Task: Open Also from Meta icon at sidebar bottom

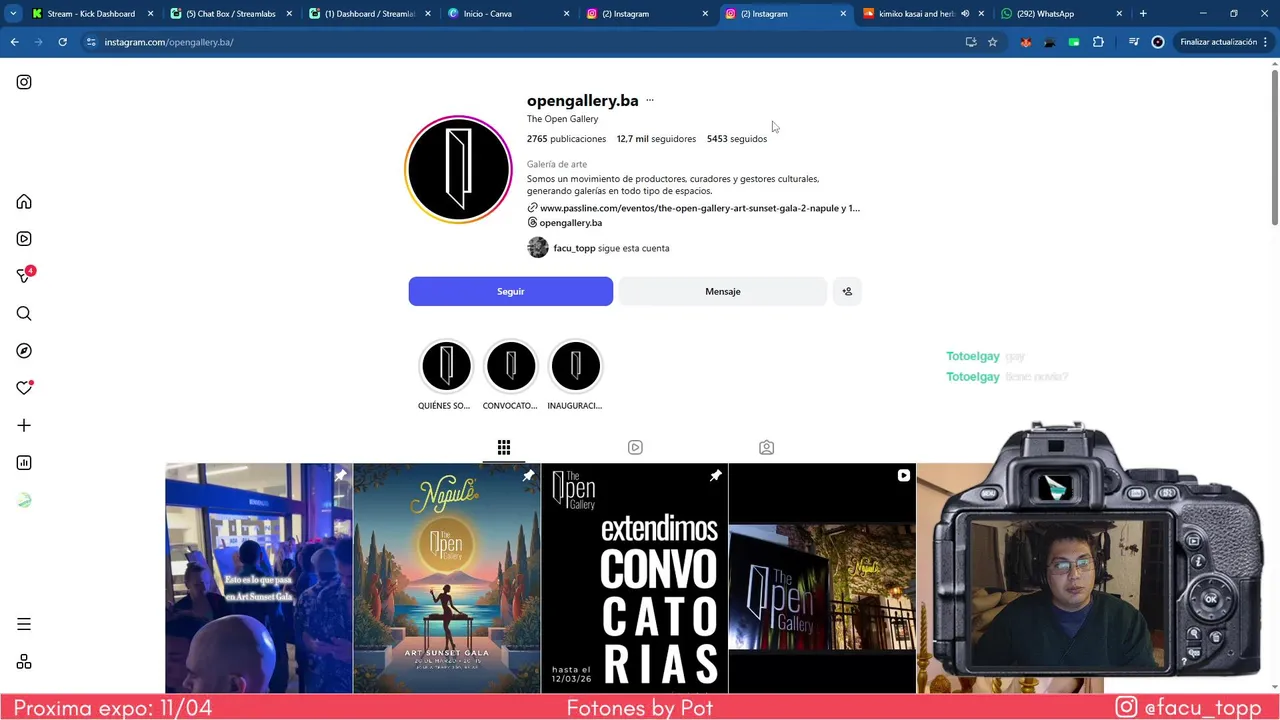Action: [24, 662]
